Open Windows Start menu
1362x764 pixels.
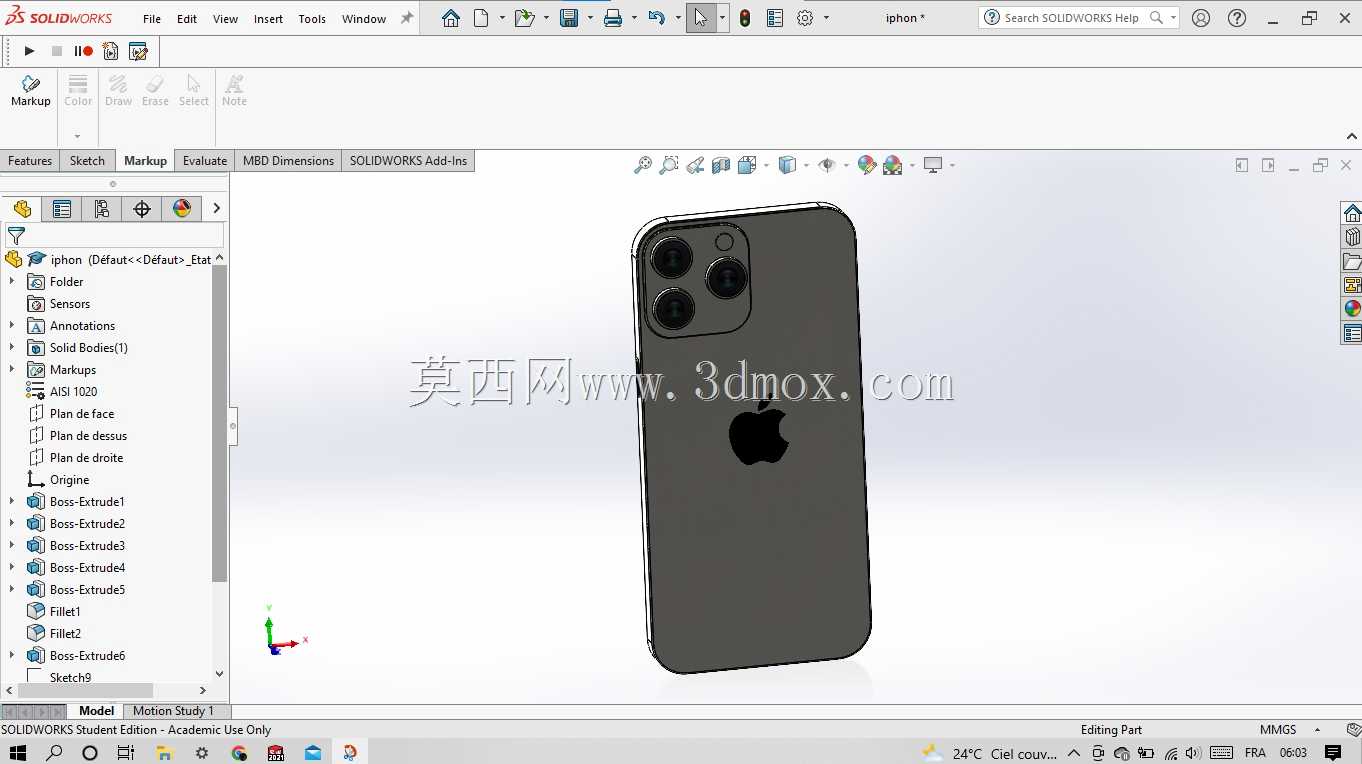[17, 753]
